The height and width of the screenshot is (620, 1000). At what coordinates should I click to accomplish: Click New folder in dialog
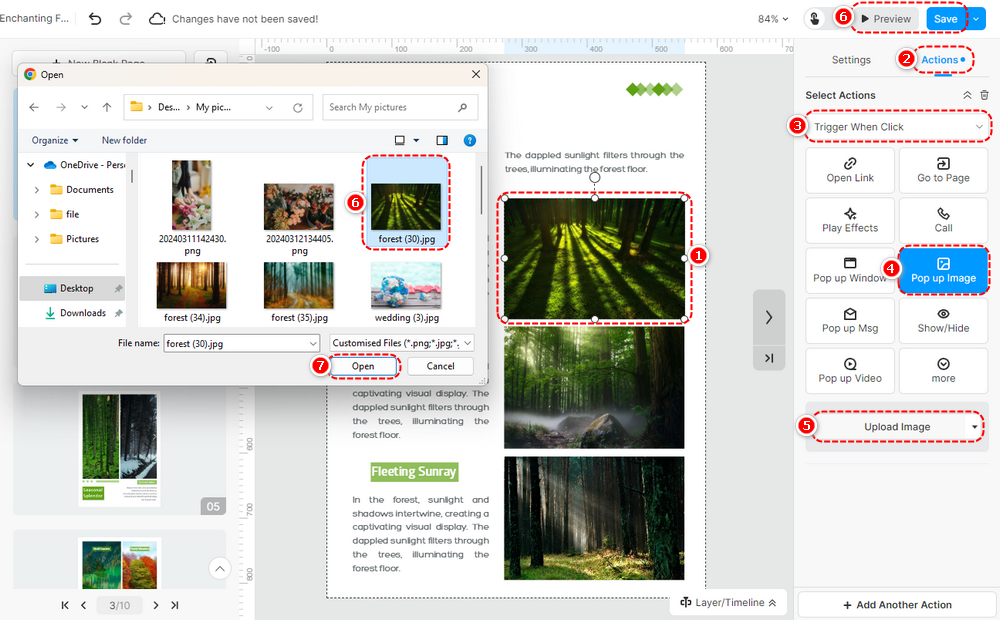124,140
